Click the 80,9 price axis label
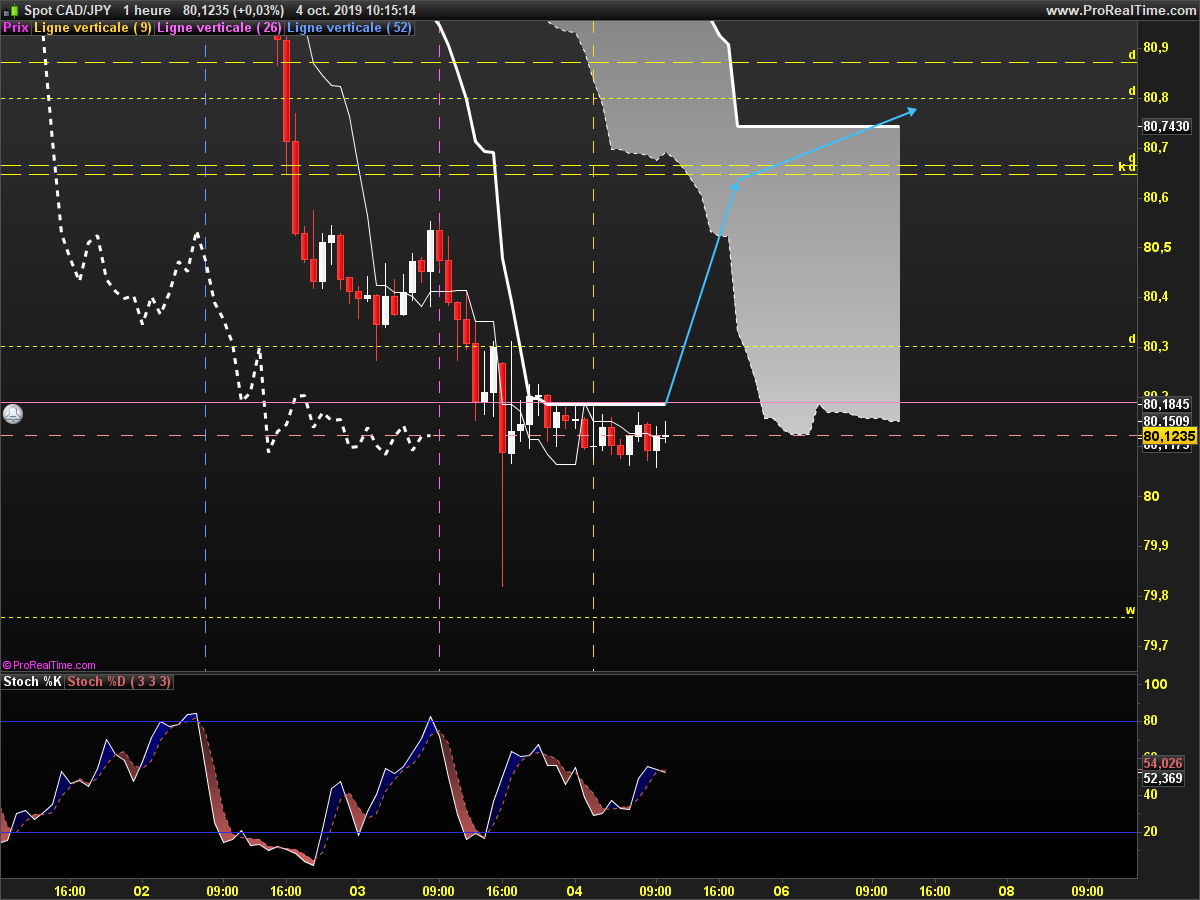The image size is (1200, 900). coord(1156,48)
